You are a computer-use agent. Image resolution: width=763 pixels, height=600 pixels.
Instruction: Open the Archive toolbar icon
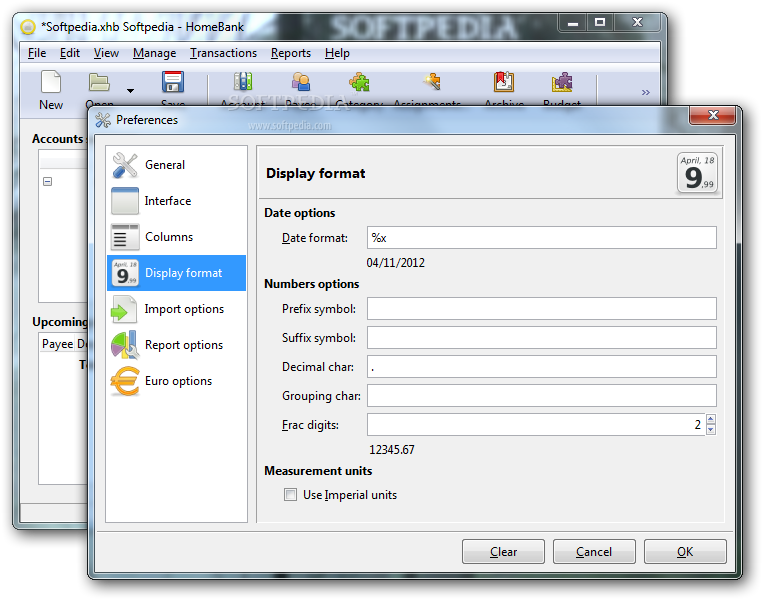pyautogui.click(x=504, y=82)
